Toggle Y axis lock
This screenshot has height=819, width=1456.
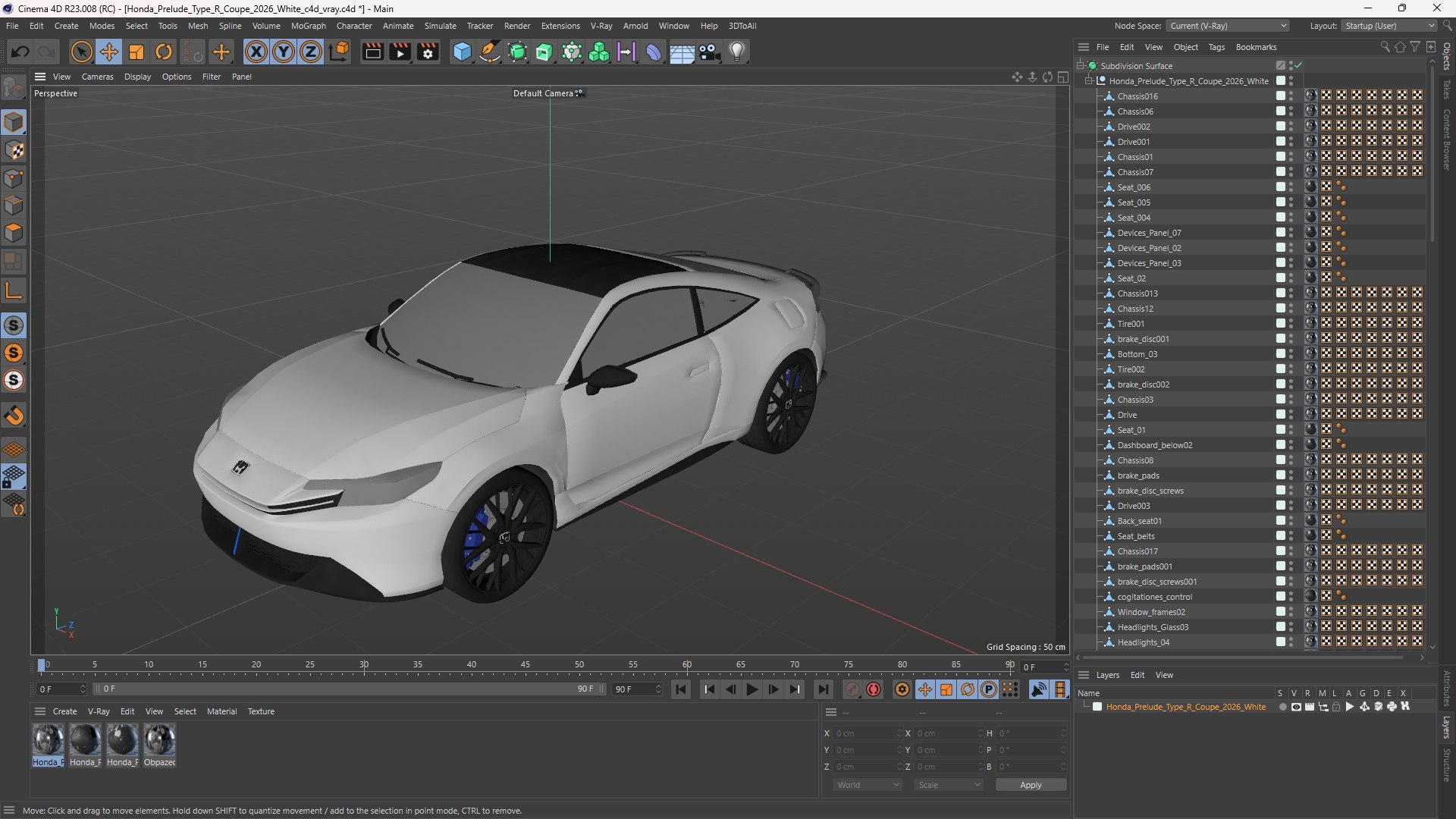(284, 52)
